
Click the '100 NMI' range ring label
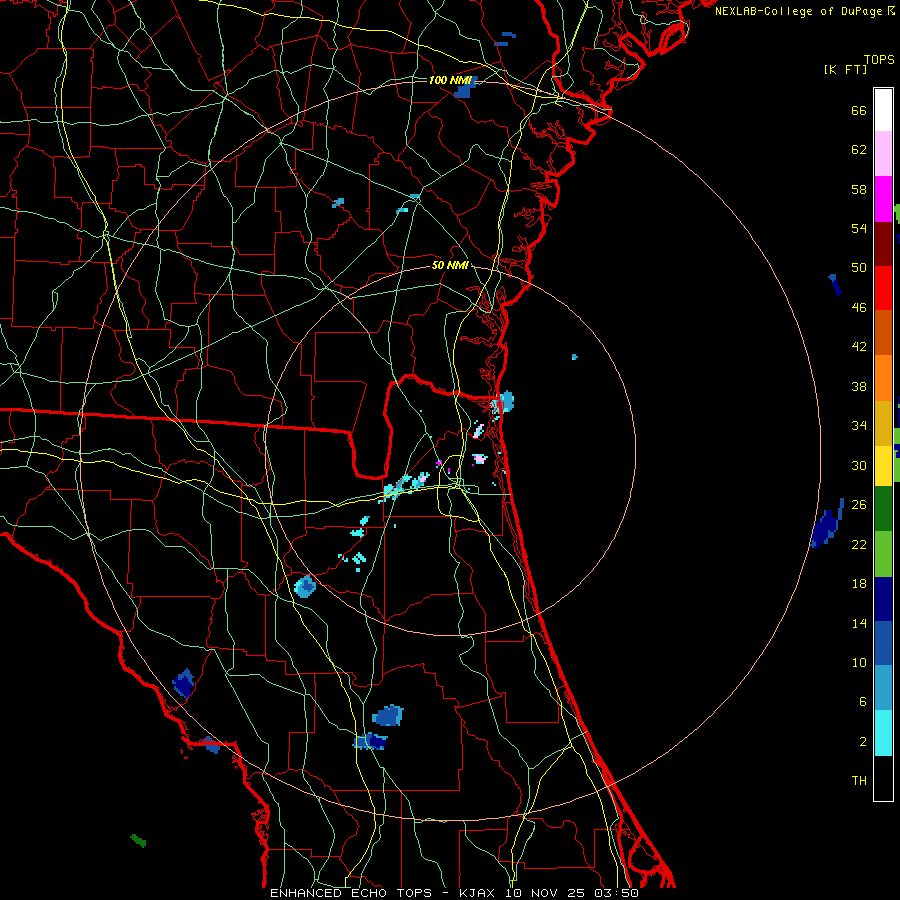(x=450, y=80)
